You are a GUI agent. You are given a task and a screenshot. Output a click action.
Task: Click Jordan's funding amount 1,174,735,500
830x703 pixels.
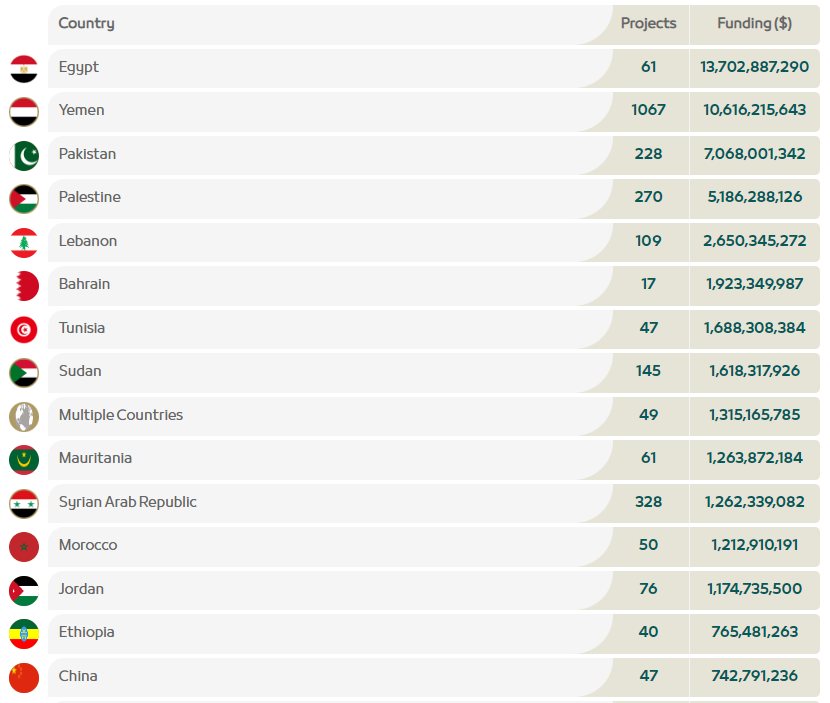(754, 589)
